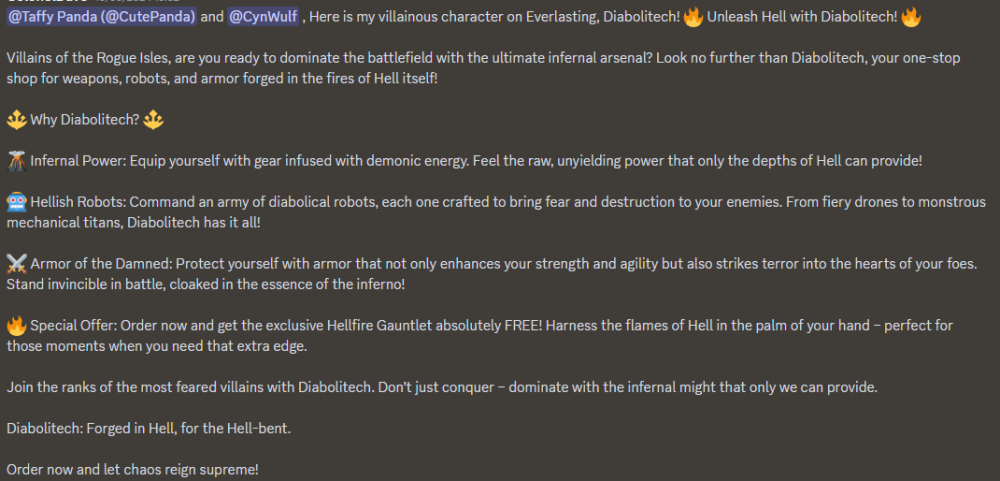The height and width of the screenshot is (481, 1000).
Task: Click the fire emoji beside Special Offer
Action: [17, 325]
